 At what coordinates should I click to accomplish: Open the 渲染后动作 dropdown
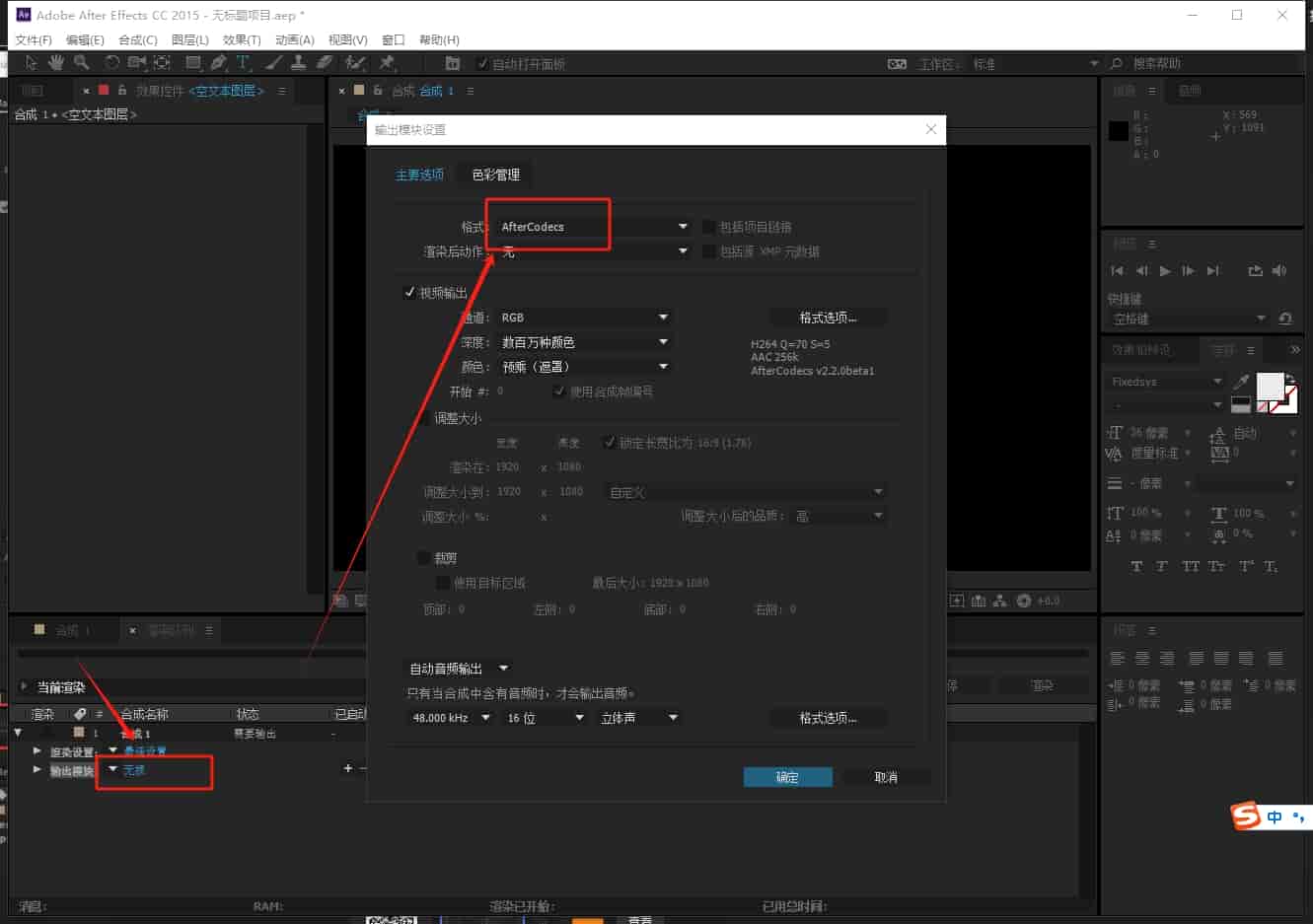(594, 250)
